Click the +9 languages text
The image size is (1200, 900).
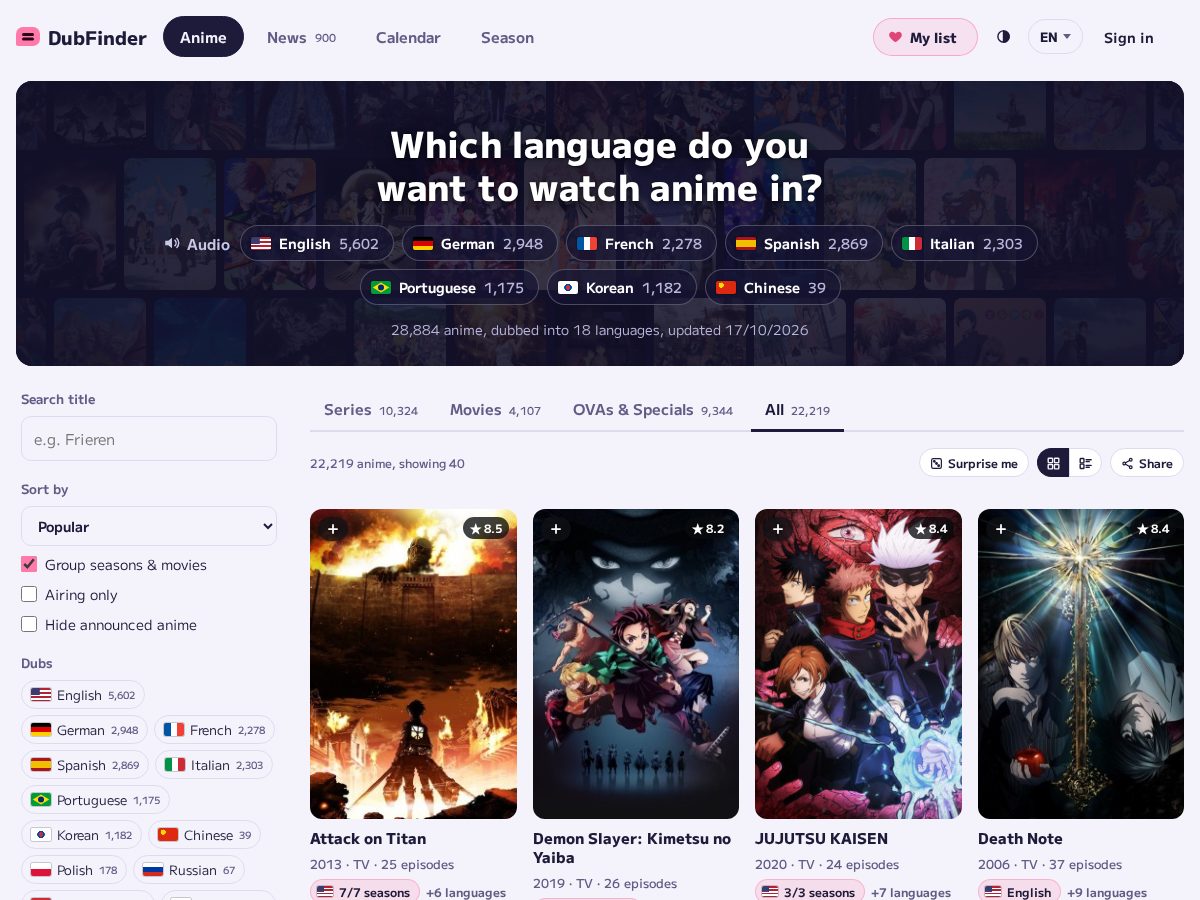[1107, 892]
